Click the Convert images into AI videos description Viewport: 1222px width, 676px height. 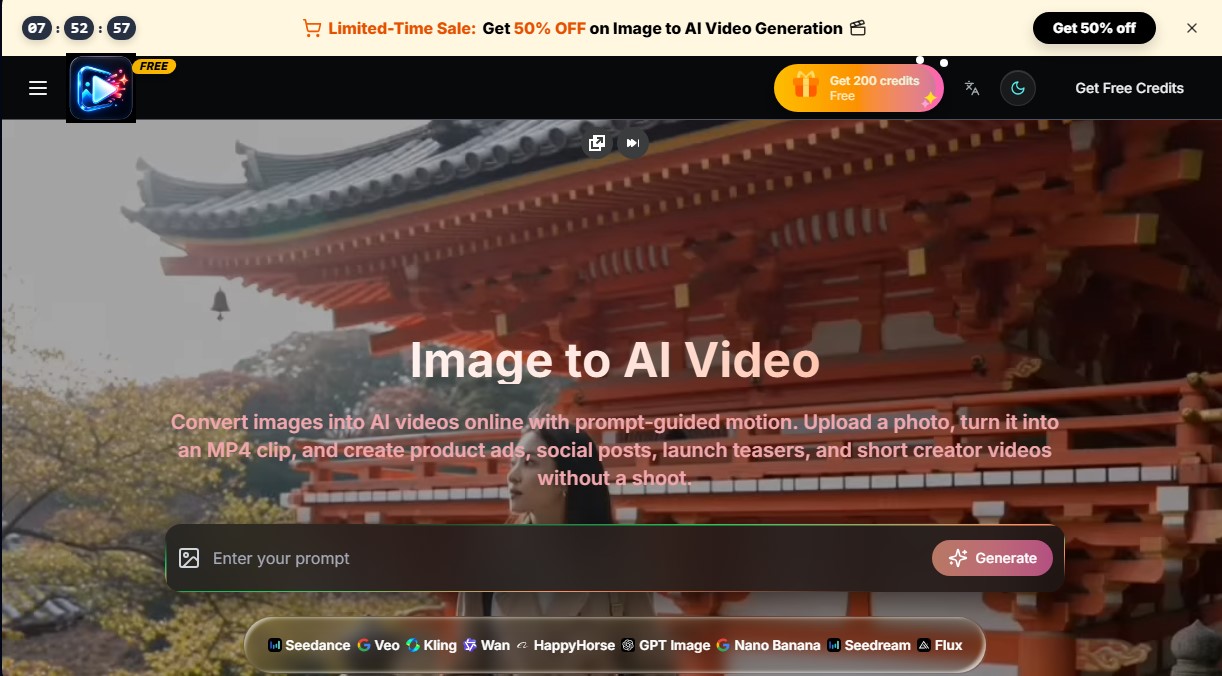[x=614, y=450]
